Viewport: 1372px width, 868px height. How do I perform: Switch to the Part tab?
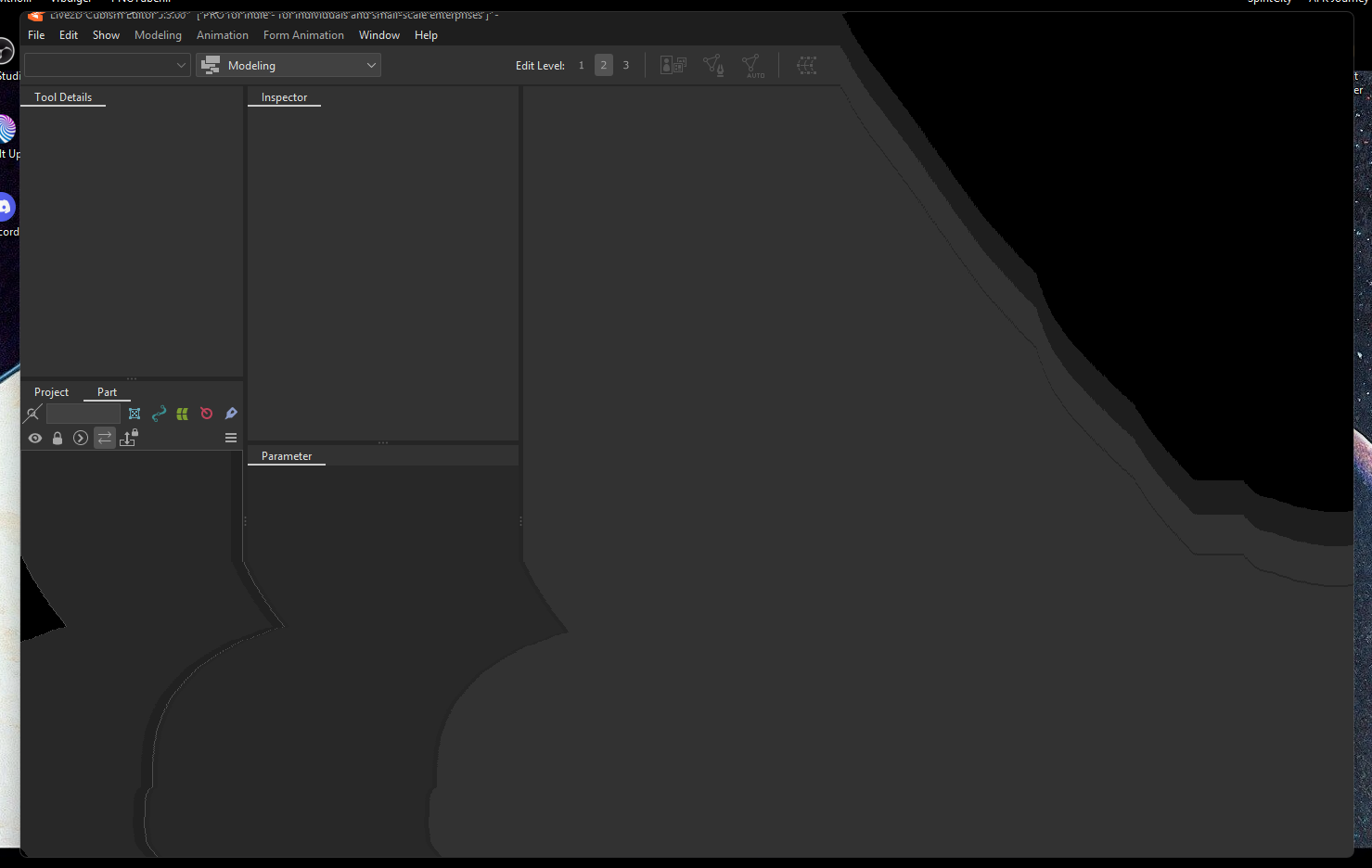[107, 392]
